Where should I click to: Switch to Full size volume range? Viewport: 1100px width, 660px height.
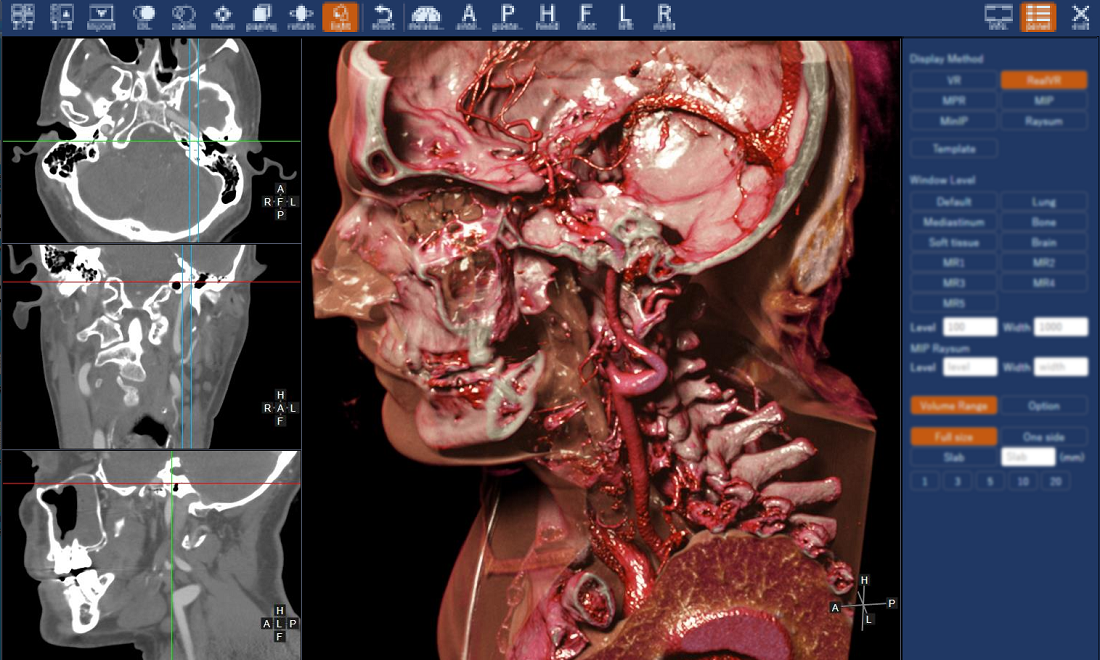[954, 437]
